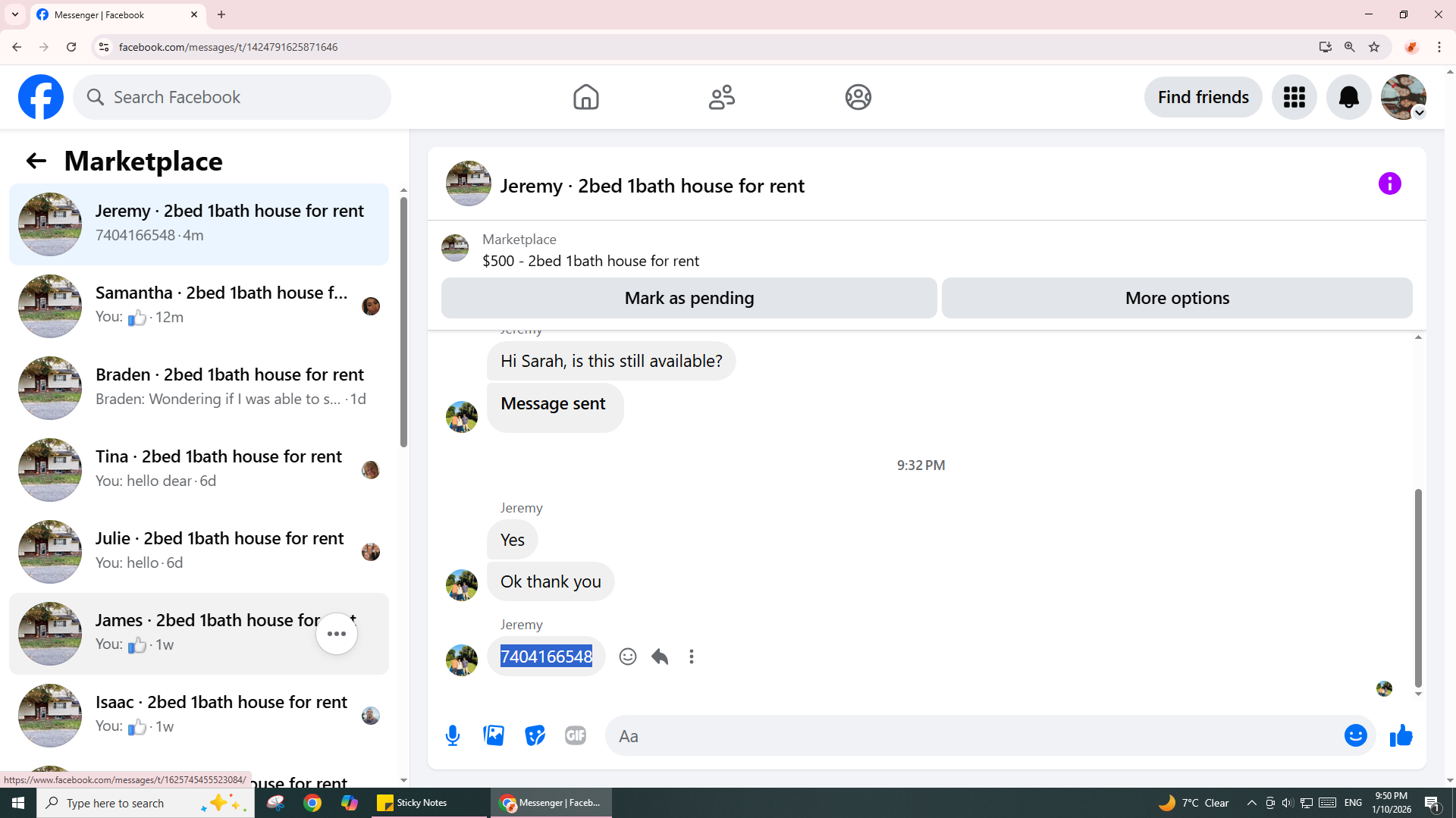This screenshot has height=818, width=1456.
Task: Open the Groups icon in top navigation
Action: [858, 97]
